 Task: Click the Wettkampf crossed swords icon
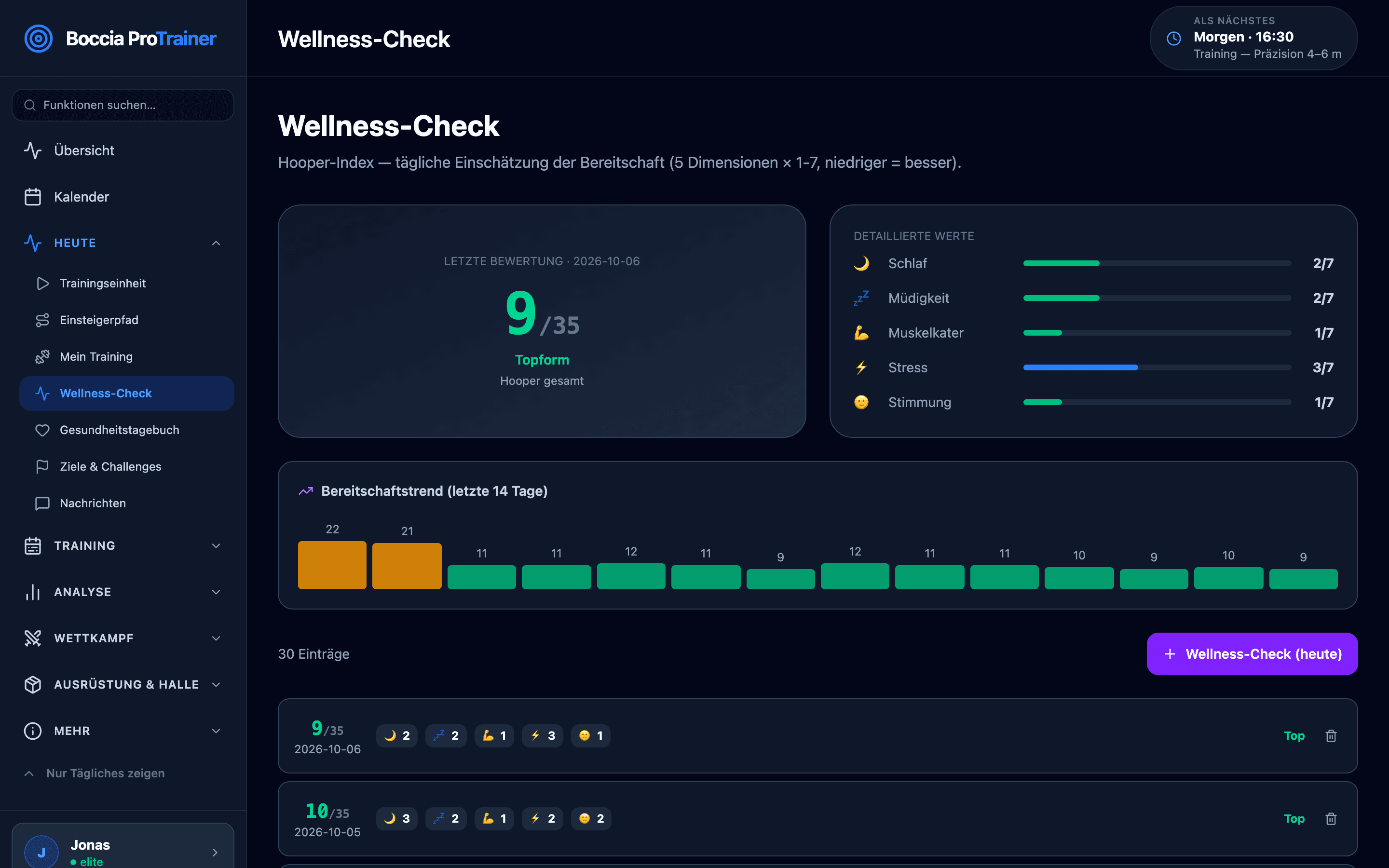point(33,638)
